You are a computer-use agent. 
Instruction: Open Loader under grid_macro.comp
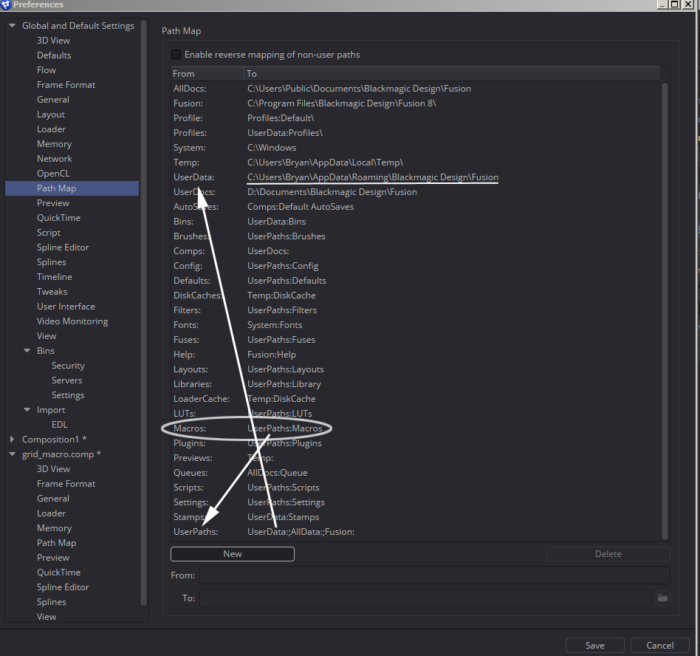coord(51,514)
